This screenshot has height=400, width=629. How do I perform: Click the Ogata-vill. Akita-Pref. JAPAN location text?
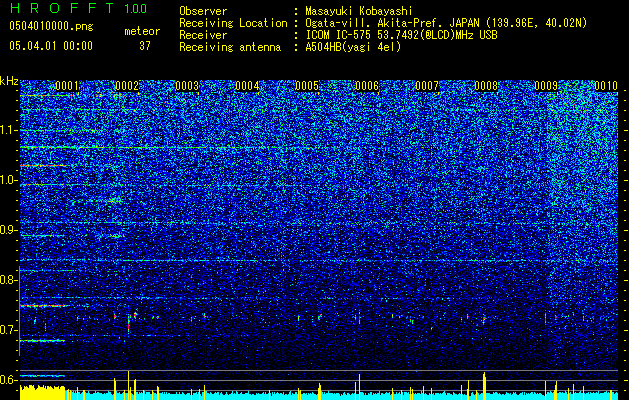click(x=446, y=23)
